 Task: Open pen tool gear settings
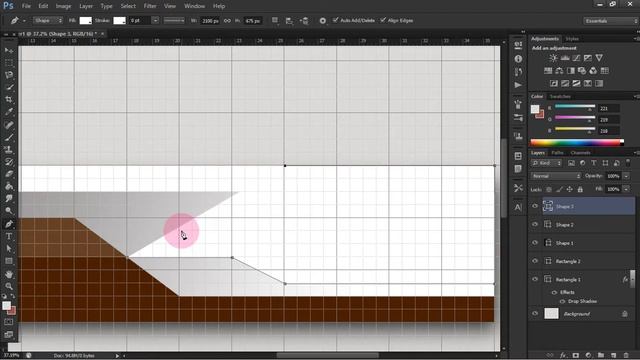coord(322,20)
